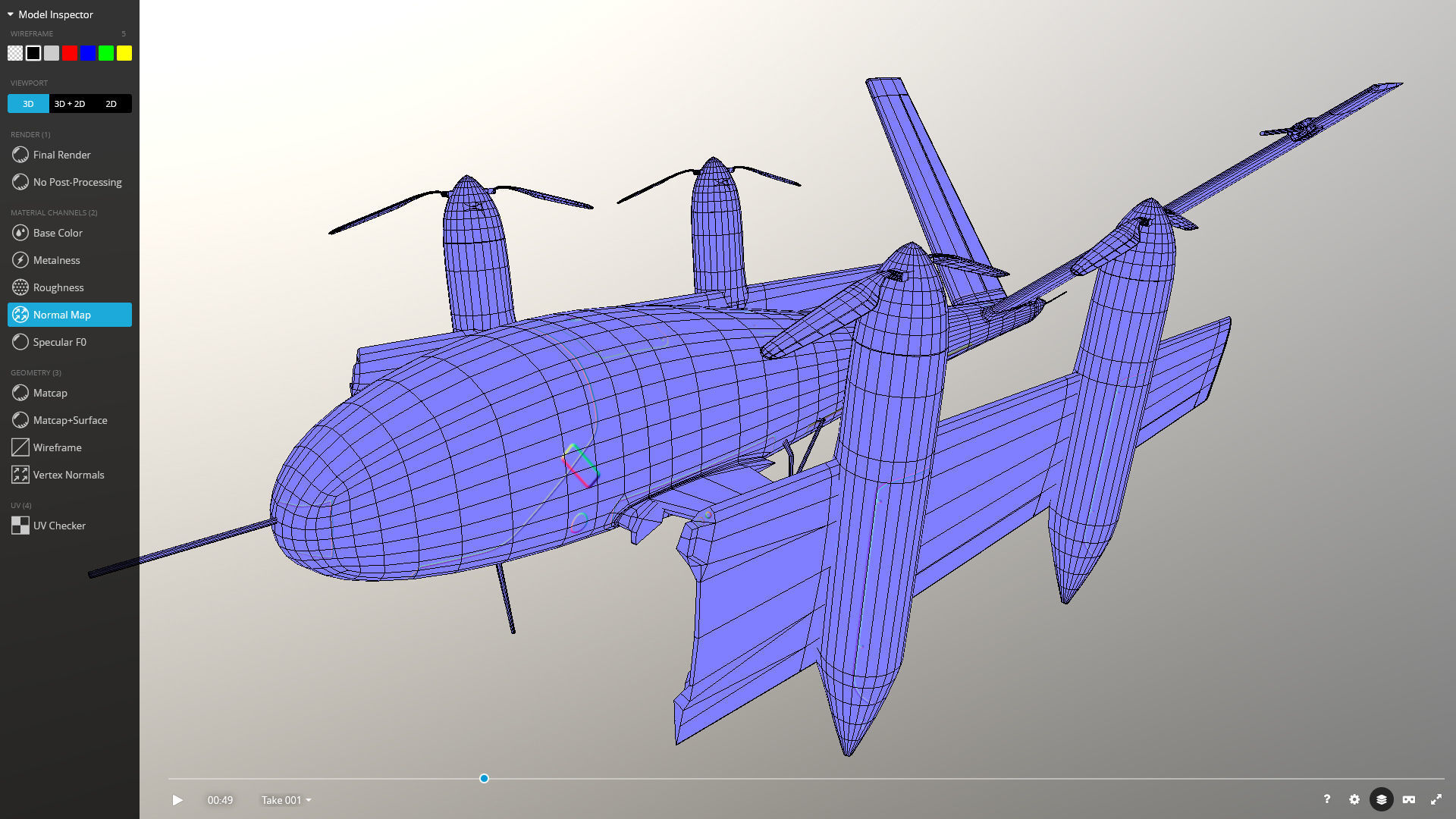1456x819 pixels.
Task: Open the settings gear icon
Action: (x=1354, y=799)
